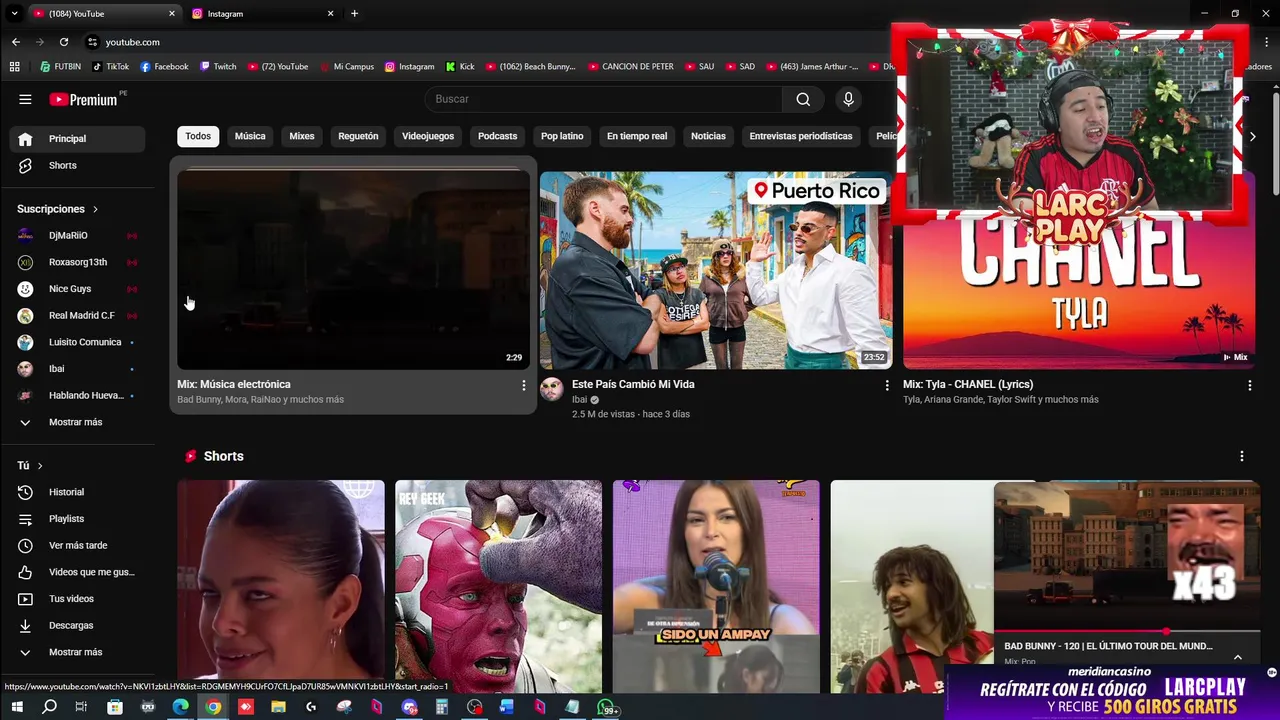
Task: Select the Videojuegos filter chip
Action: 428,136
